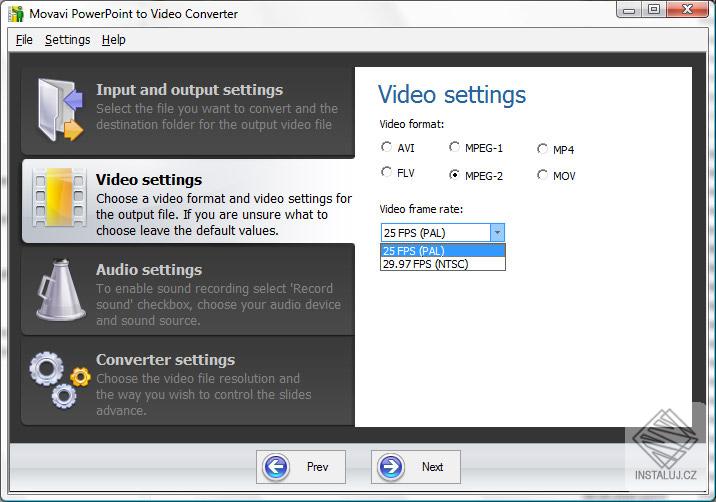Collapse the frame rate dropdown arrow
716x502 pixels.
tap(497, 233)
